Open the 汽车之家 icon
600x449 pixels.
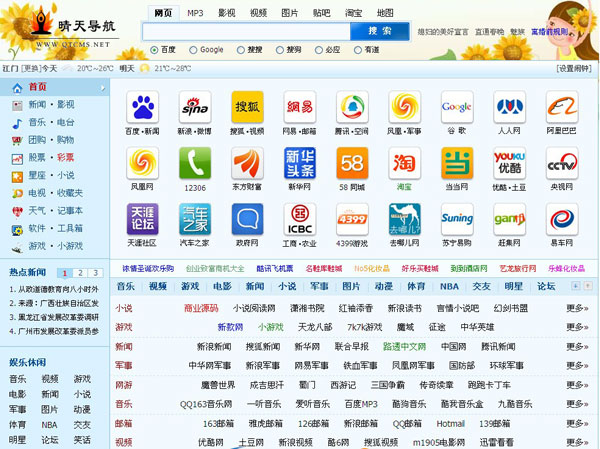point(195,219)
